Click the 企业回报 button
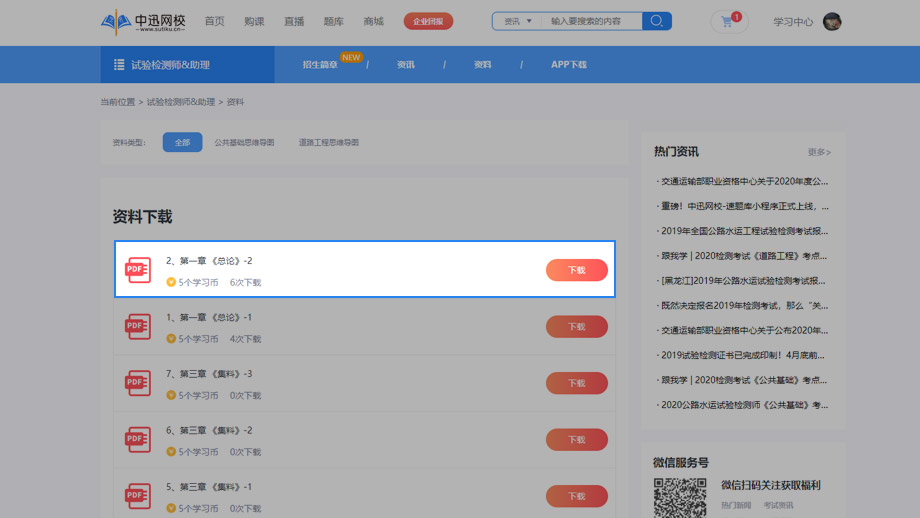 (x=428, y=21)
